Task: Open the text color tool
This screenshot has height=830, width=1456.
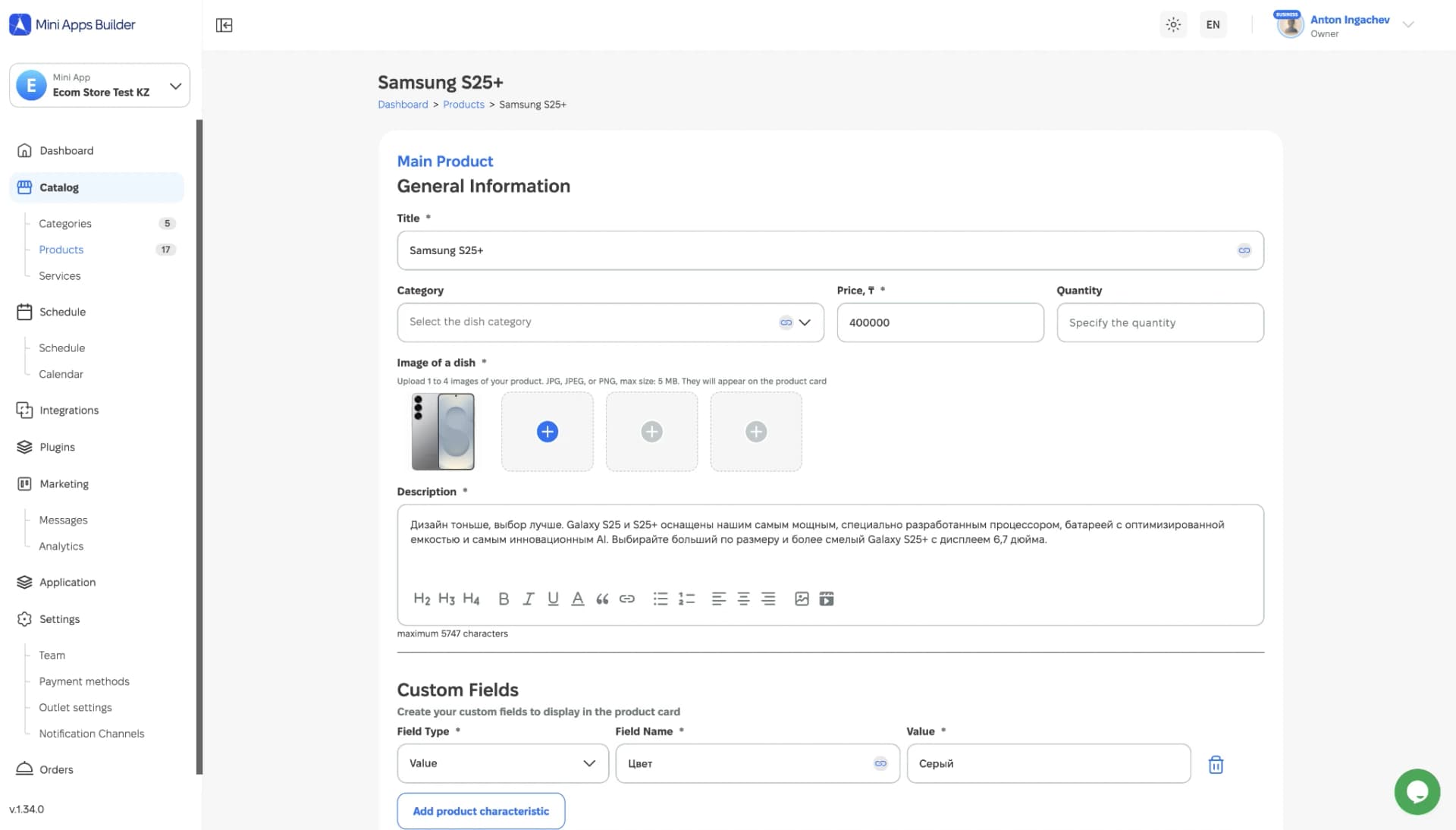Action: tap(578, 599)
